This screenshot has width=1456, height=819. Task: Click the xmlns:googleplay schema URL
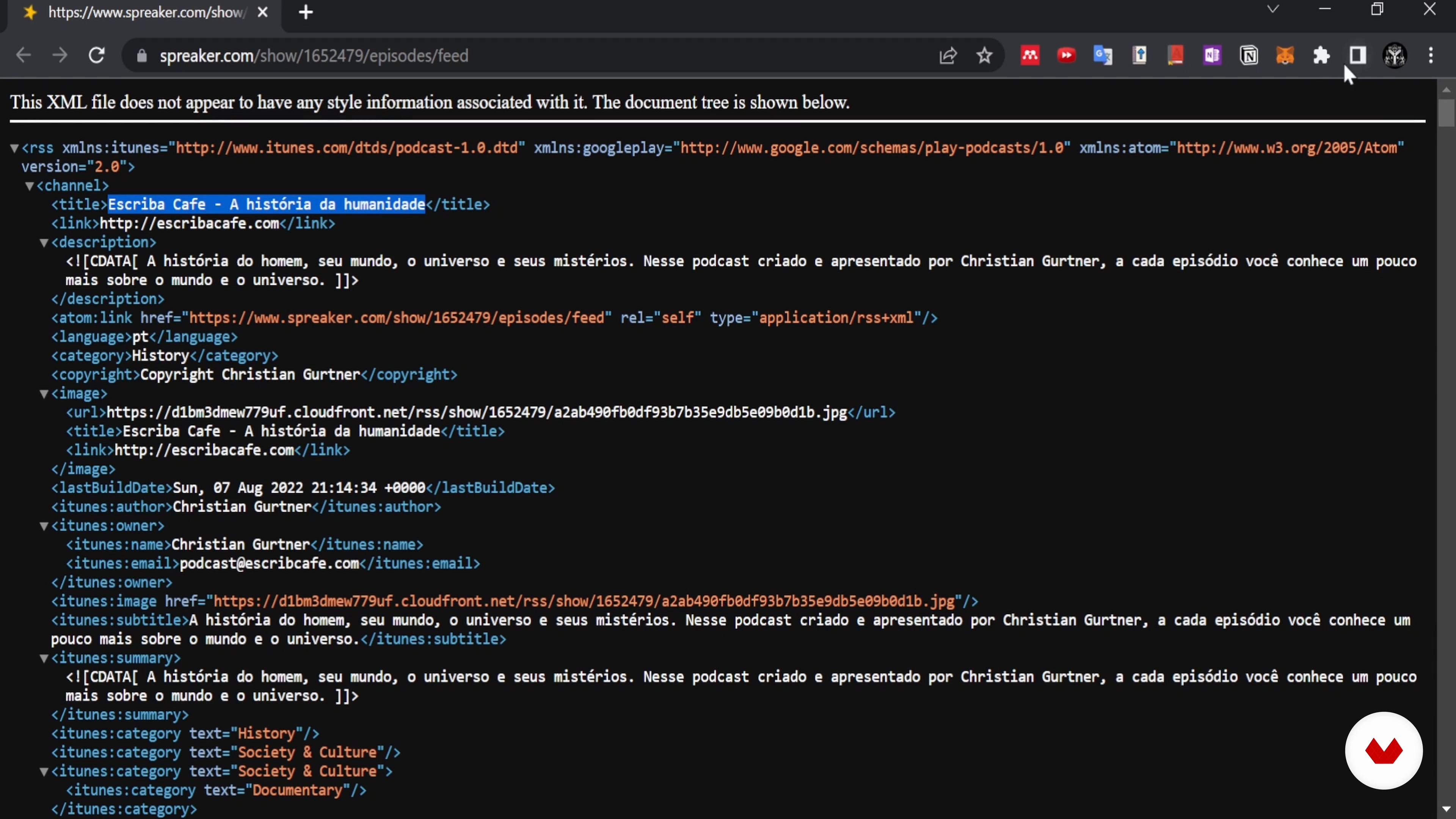pos(872,148)
